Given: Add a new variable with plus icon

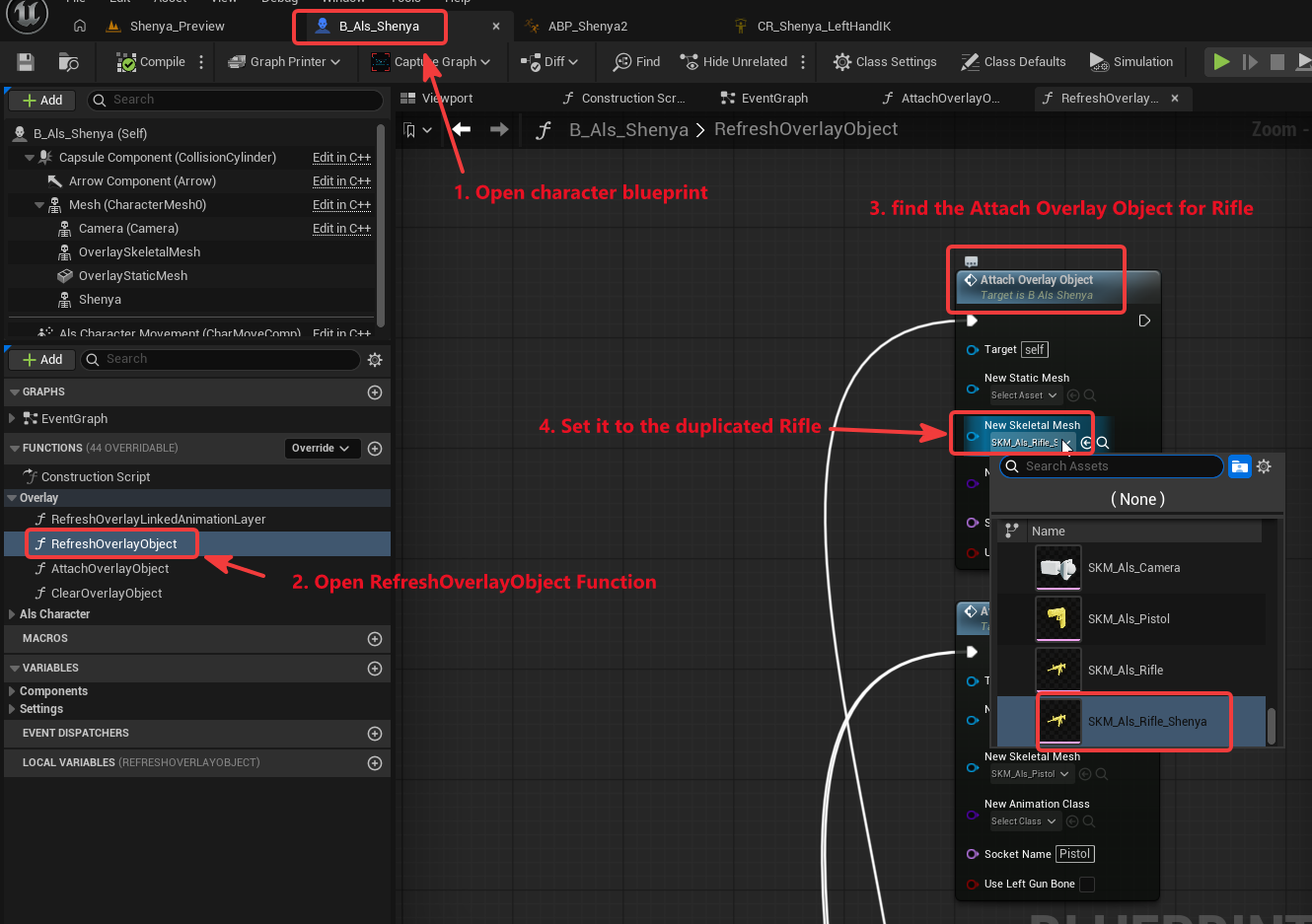Looking at the screenshot, I should (375, 669).
